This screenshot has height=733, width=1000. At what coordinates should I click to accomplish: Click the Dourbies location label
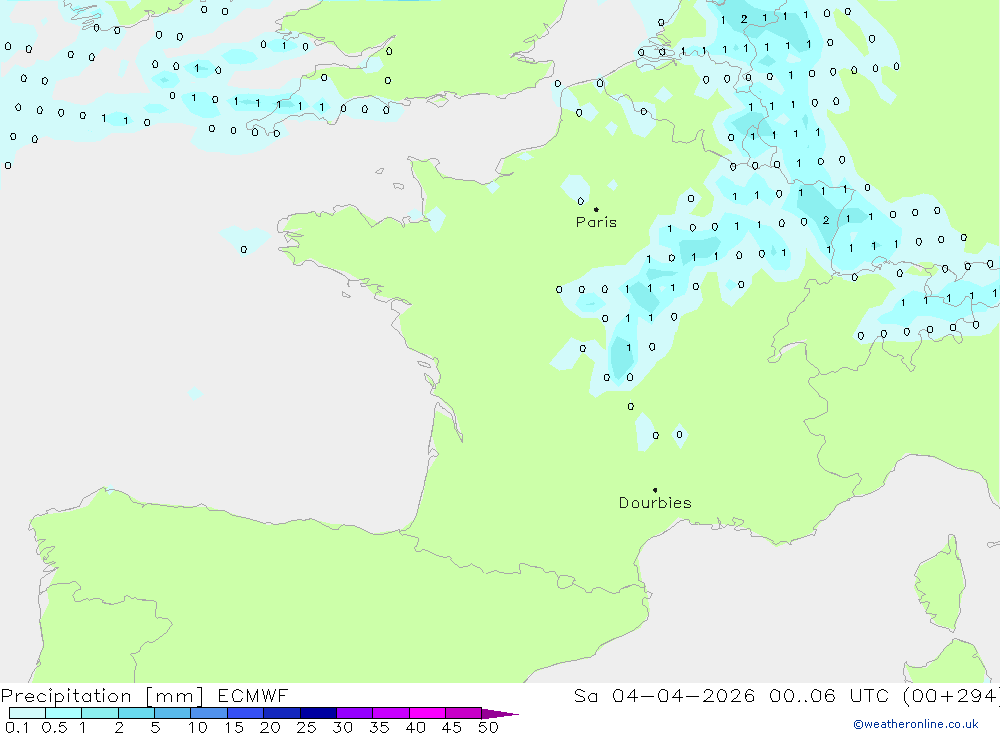[655, 503]
